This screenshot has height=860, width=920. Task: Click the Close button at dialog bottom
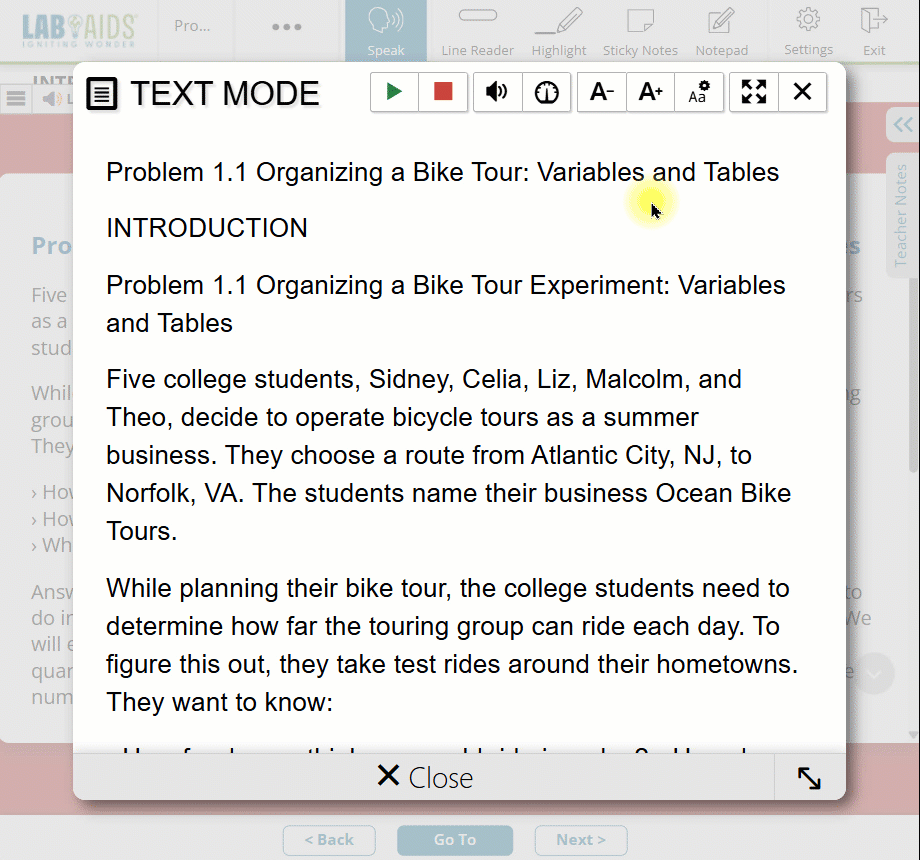[x=424, y=777]
